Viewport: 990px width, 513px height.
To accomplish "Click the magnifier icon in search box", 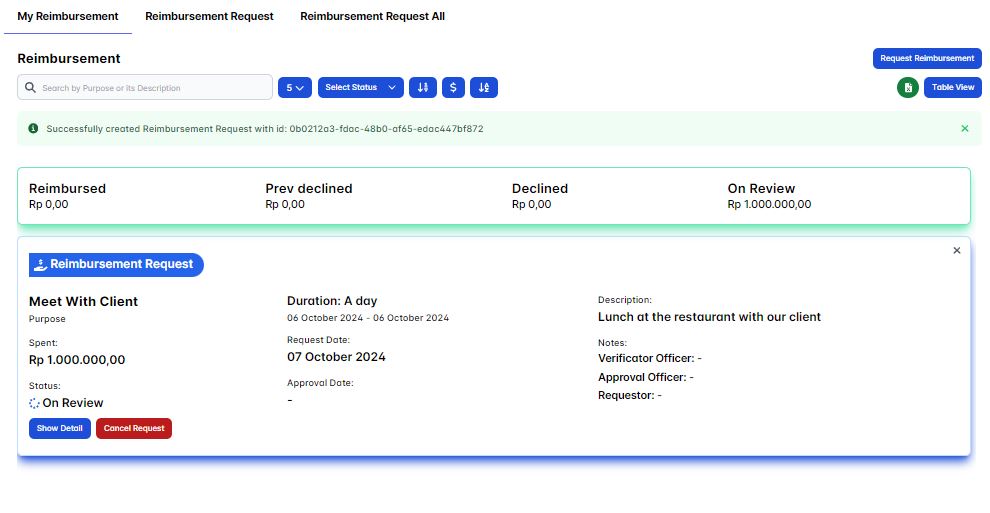I will (x=30, y=88).
